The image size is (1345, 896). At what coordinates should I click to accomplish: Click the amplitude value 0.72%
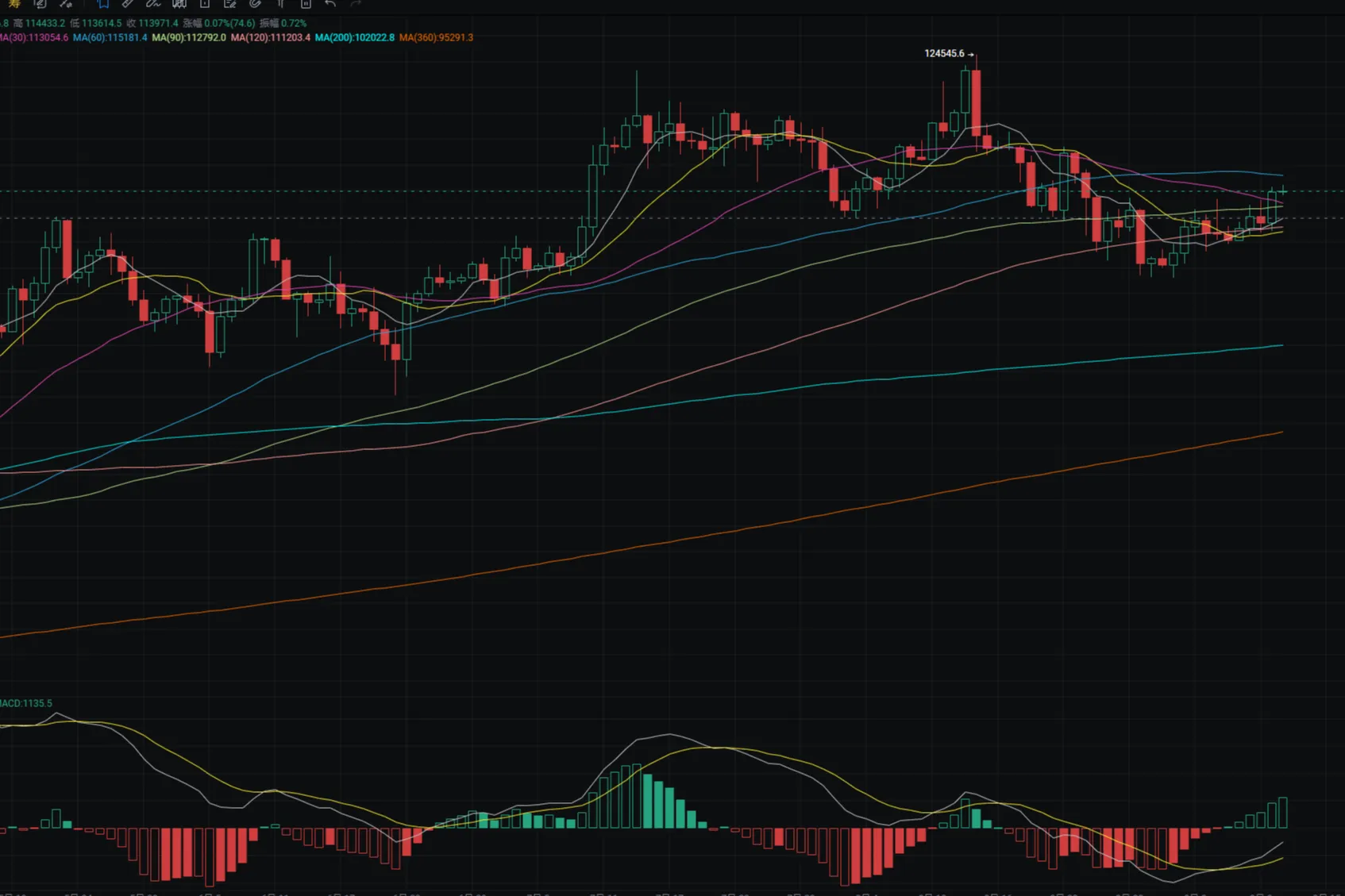click(x=294, y=23)
